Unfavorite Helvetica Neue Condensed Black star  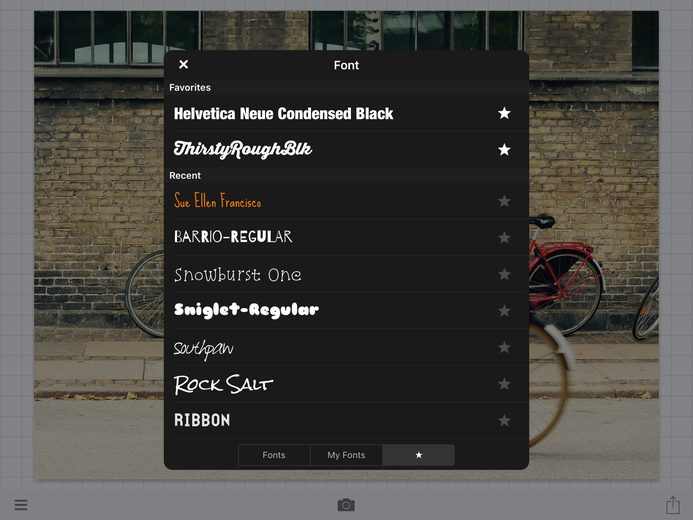pos(504,114)
